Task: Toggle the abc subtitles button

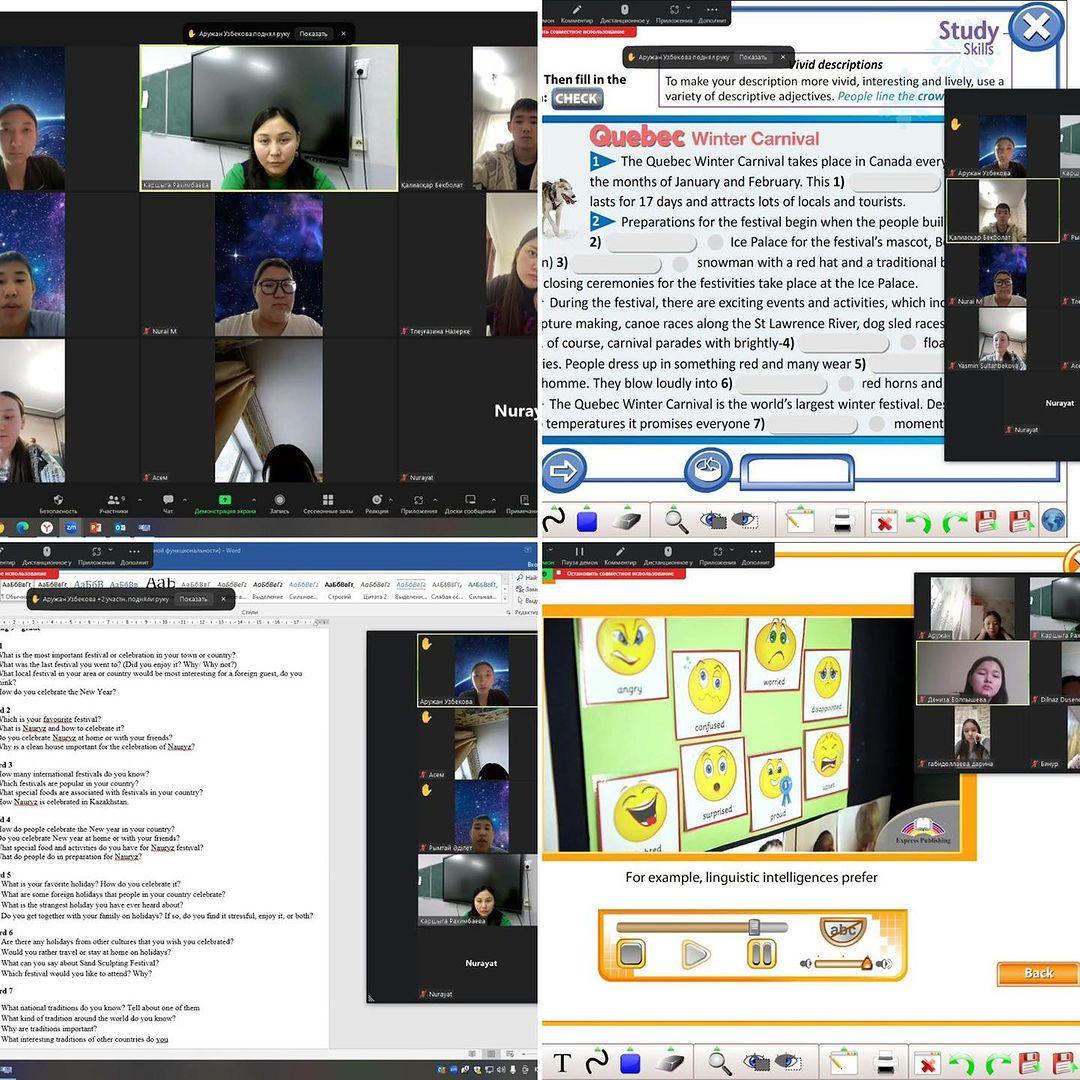Action: point(843,931)
